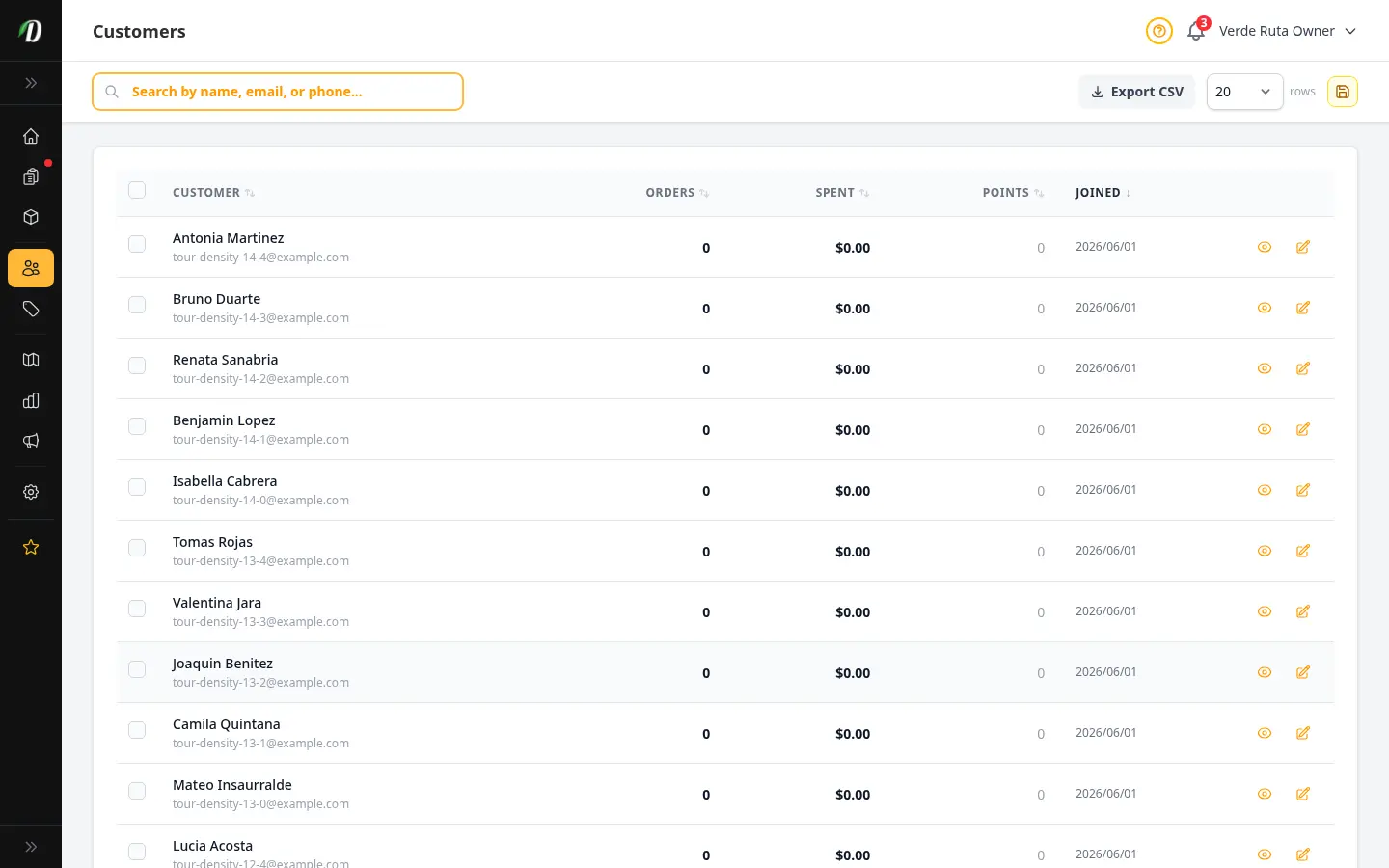Check the Isabella Cabrera row checkbox
Viewport: 1389px width, 868px height.
(x=137, y=487)
